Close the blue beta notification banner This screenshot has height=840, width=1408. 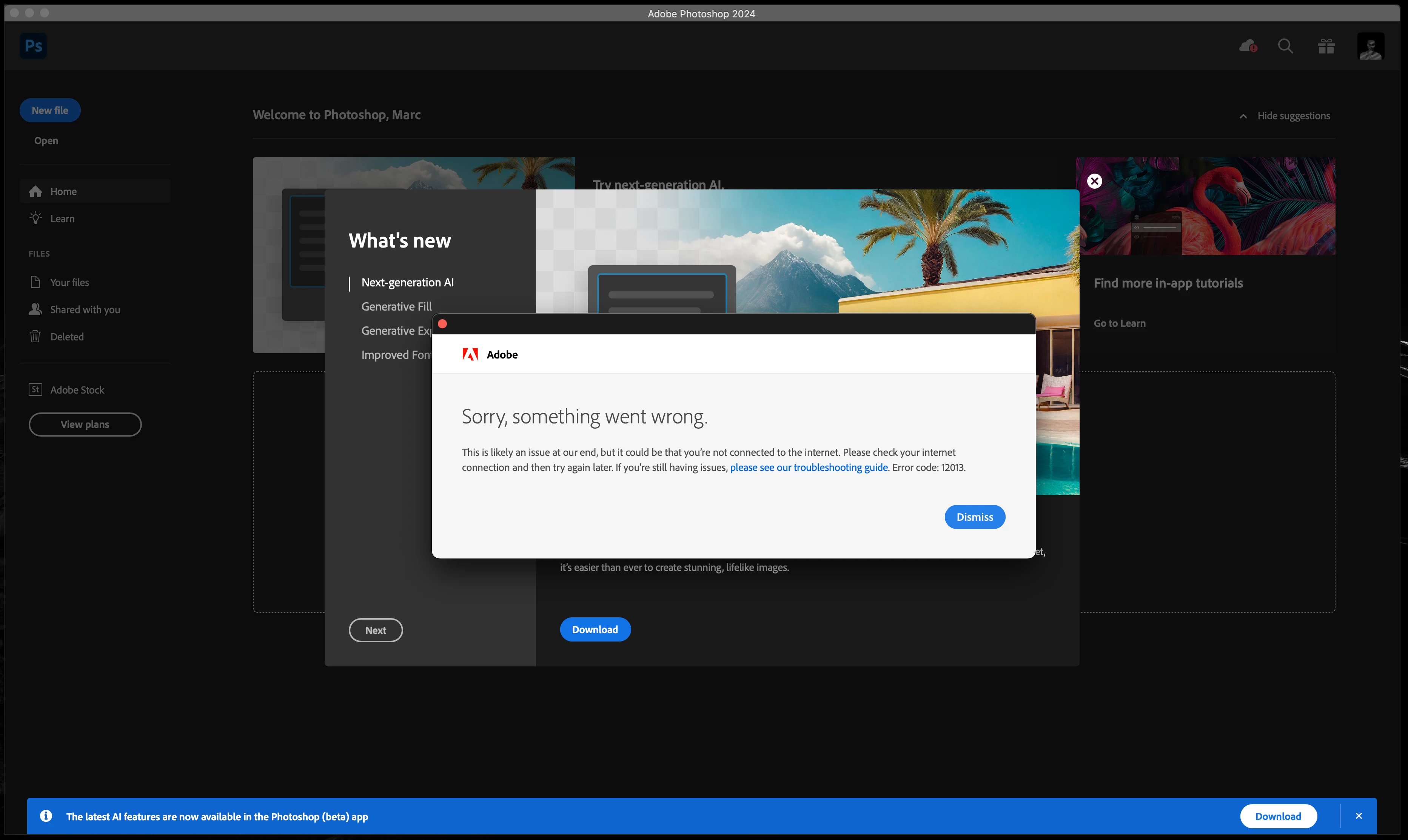coord(1358,816)
